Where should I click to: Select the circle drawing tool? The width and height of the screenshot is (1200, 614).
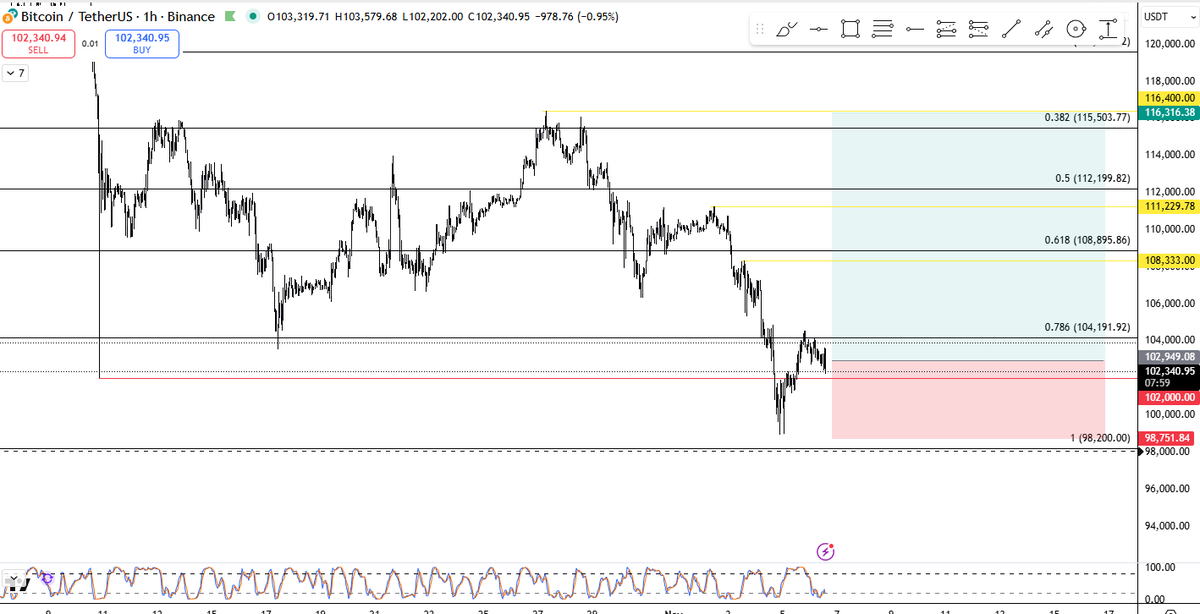1075,29
